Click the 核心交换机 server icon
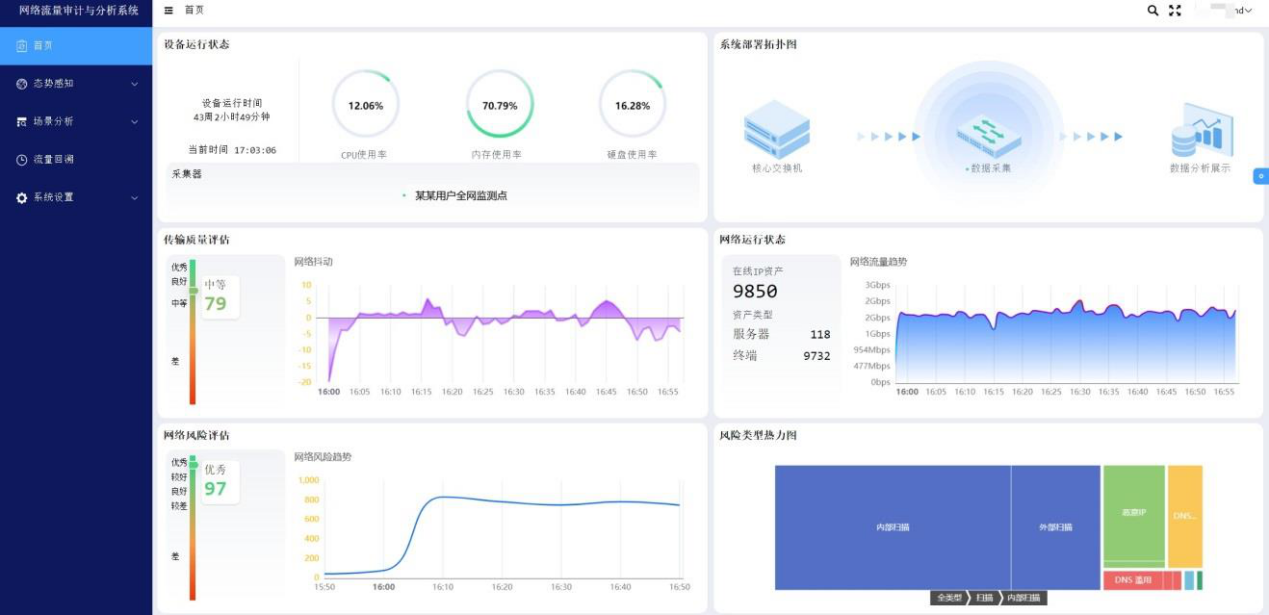 [x=777, y=130]
